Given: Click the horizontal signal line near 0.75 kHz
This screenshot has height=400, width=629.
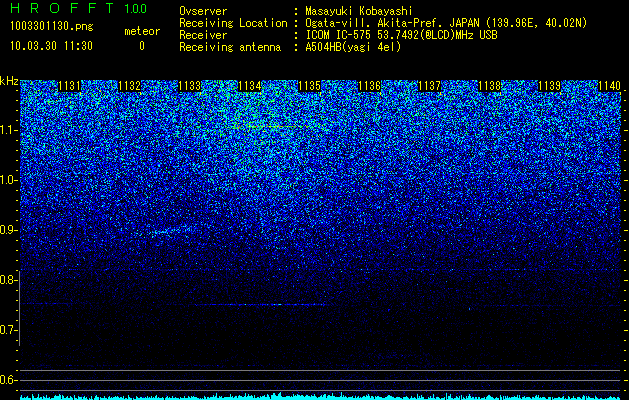Looking at the screenshot, I should [261, 305].
